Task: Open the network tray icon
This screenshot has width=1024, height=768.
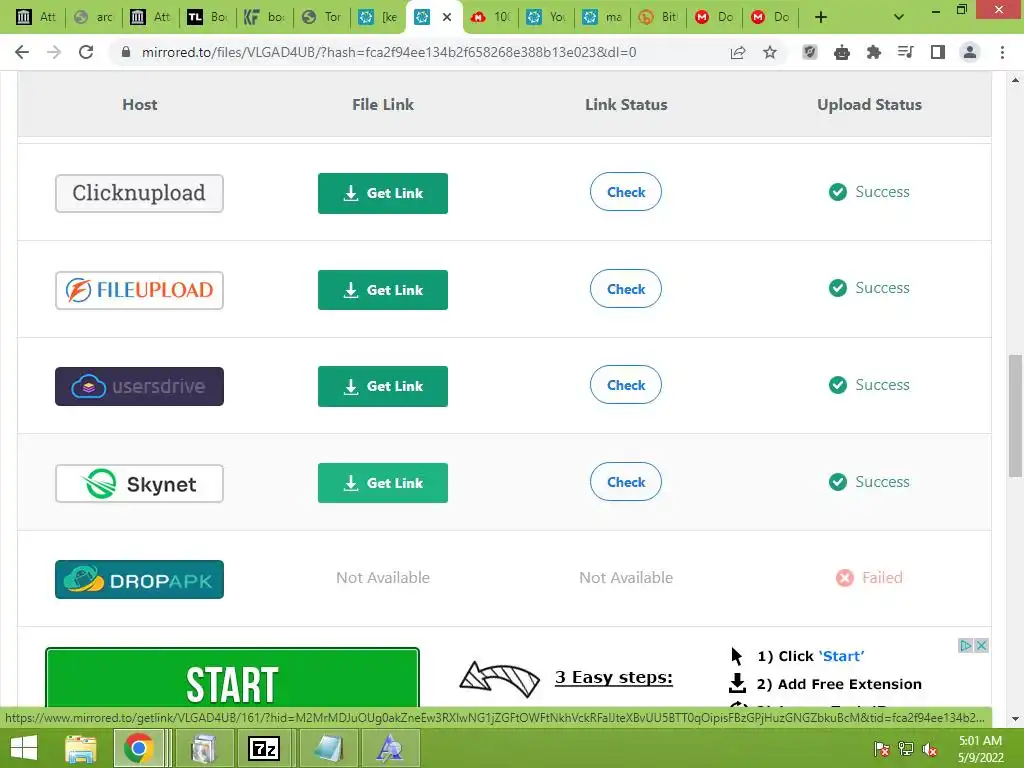Action: click(906, 749)
